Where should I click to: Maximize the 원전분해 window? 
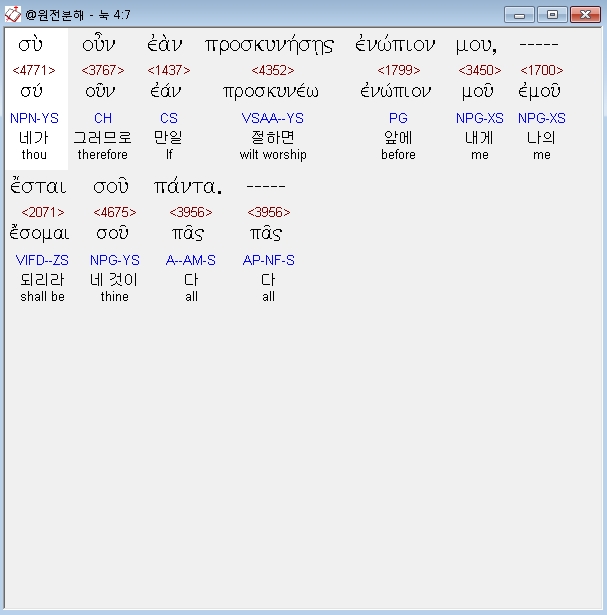552,15
